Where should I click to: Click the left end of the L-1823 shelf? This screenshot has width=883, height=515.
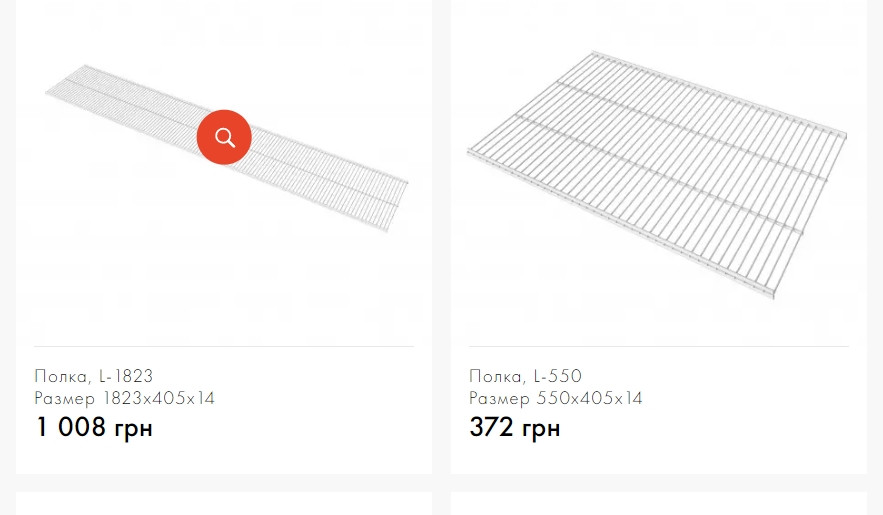point(54,91)
